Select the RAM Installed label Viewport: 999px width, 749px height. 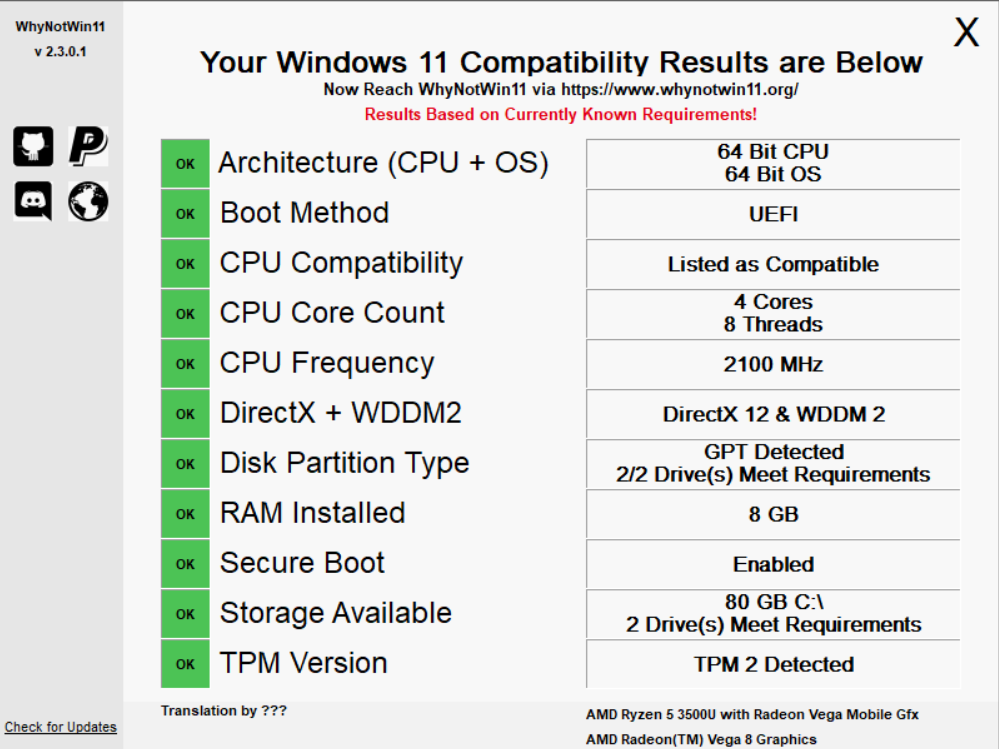click(312, 513)
